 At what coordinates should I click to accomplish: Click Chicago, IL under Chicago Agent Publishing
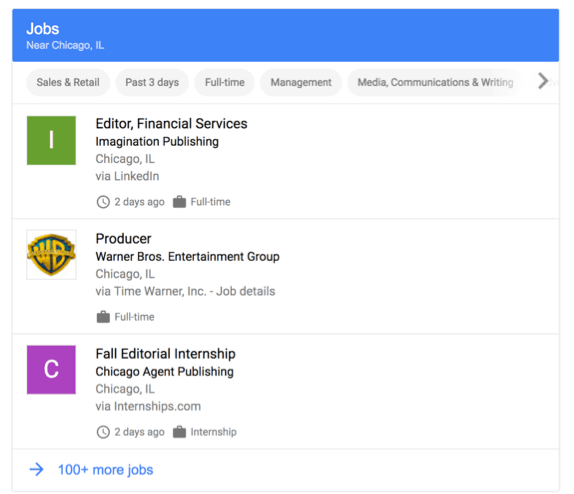tap(125, 389)
